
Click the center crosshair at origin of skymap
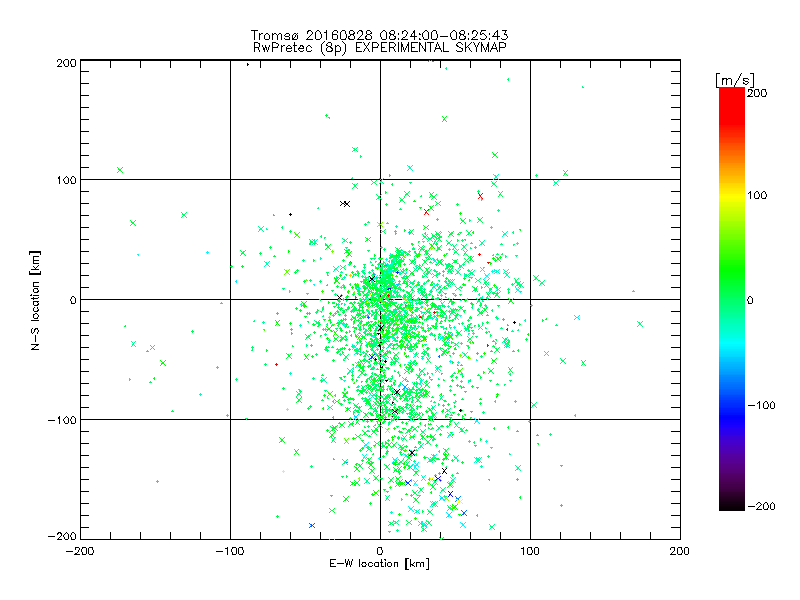(380, 299)
